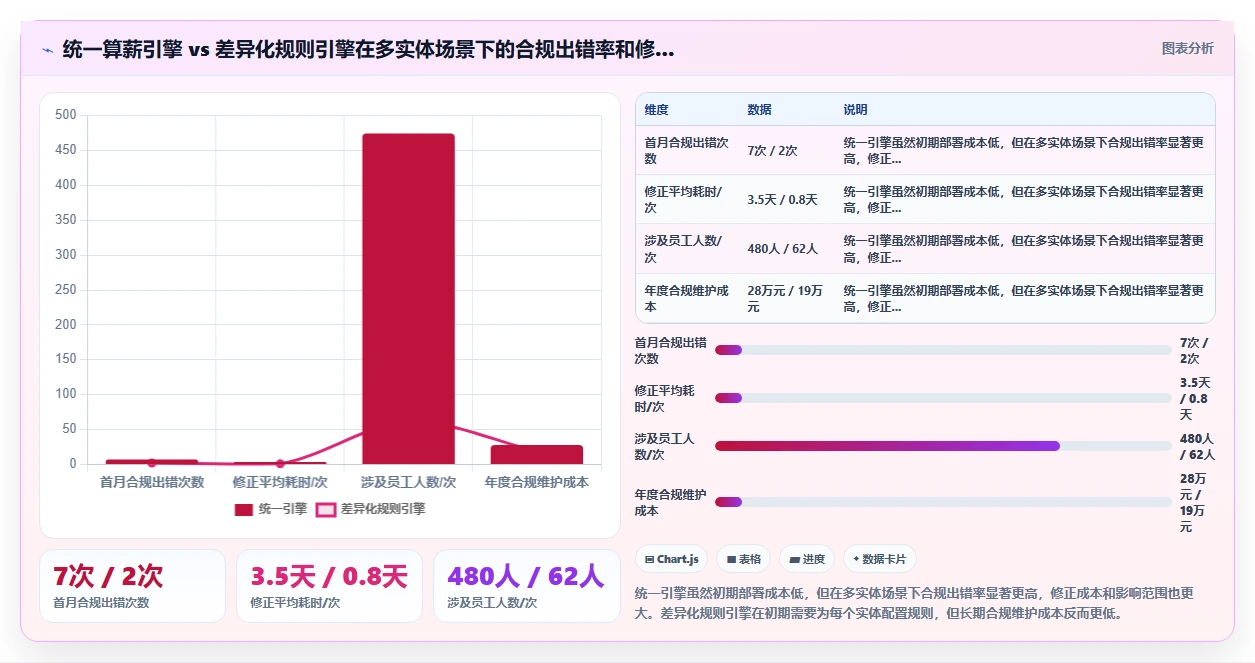1255x663 pixels.
Task: Click the chart title heading text
Action: (368, 49)
